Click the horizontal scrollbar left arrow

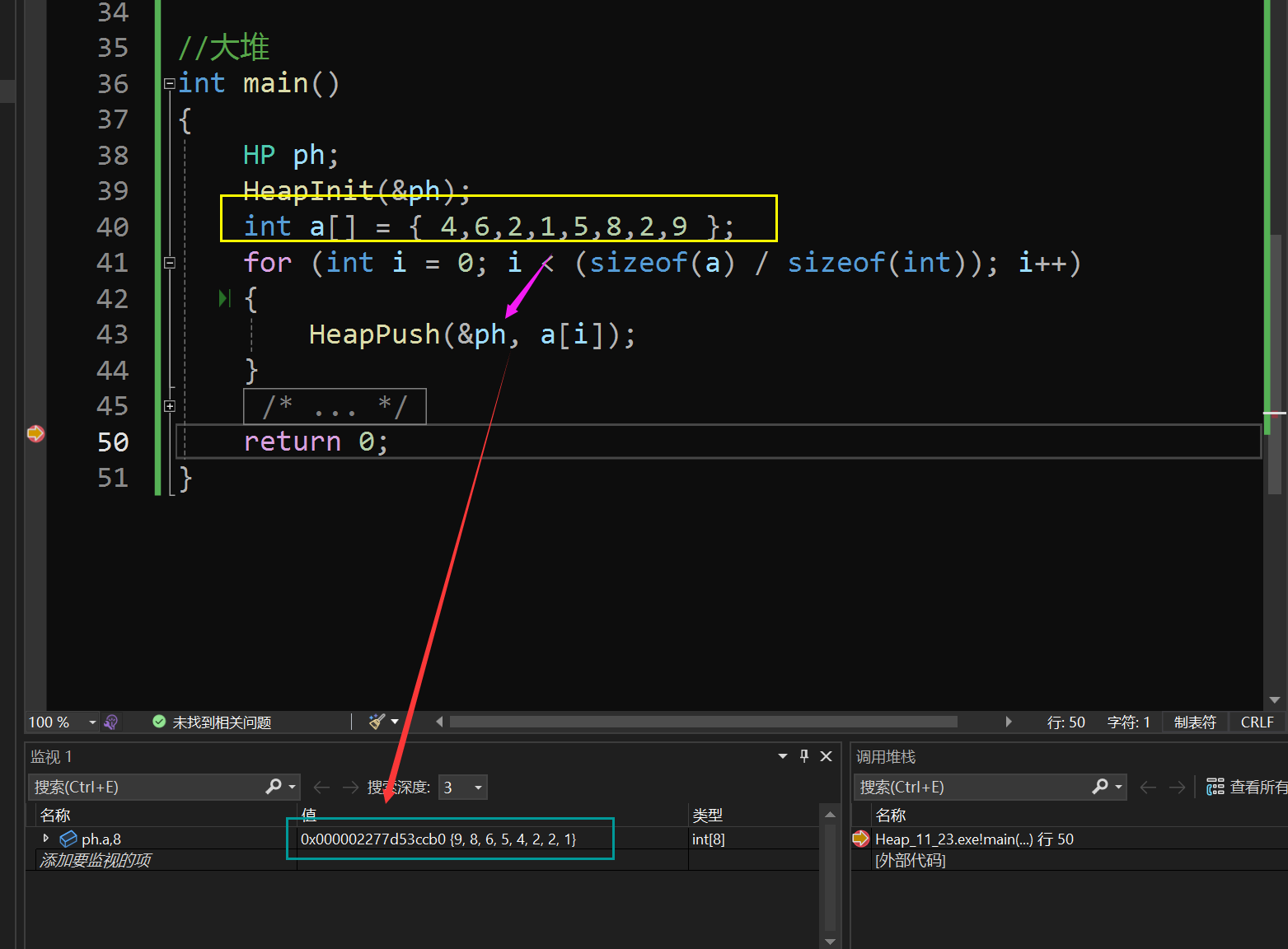(x=439, y=722)
